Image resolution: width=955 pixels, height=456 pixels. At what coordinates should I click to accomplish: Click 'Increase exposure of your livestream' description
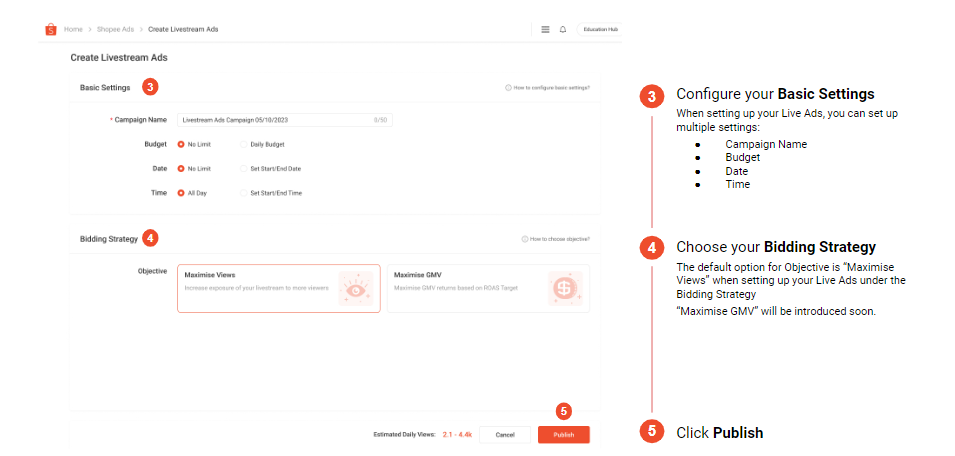click(x=256, y=287)
